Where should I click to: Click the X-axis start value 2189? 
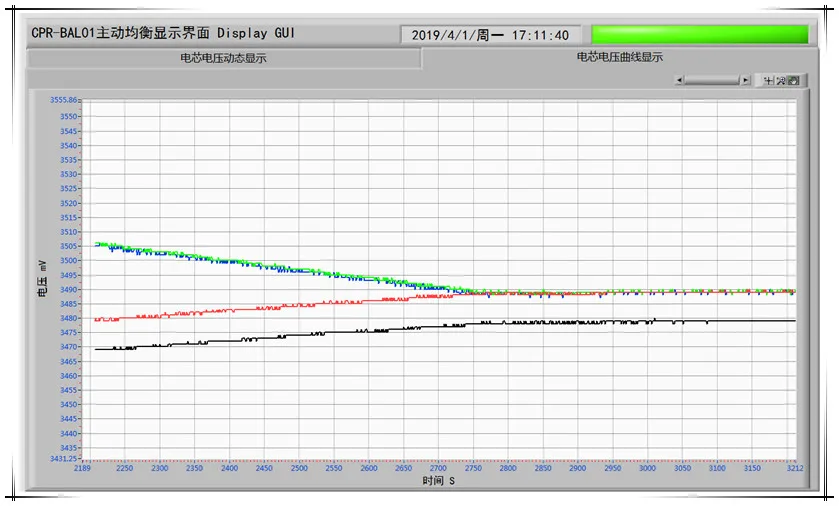(x=82, y=468)
